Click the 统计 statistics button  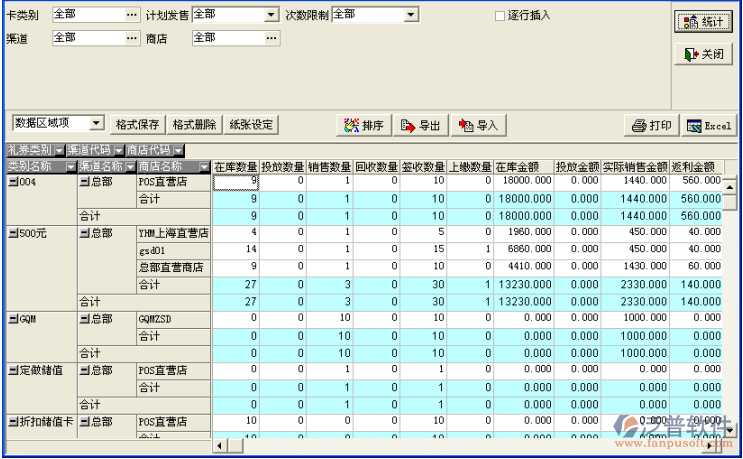coord(703,22)
